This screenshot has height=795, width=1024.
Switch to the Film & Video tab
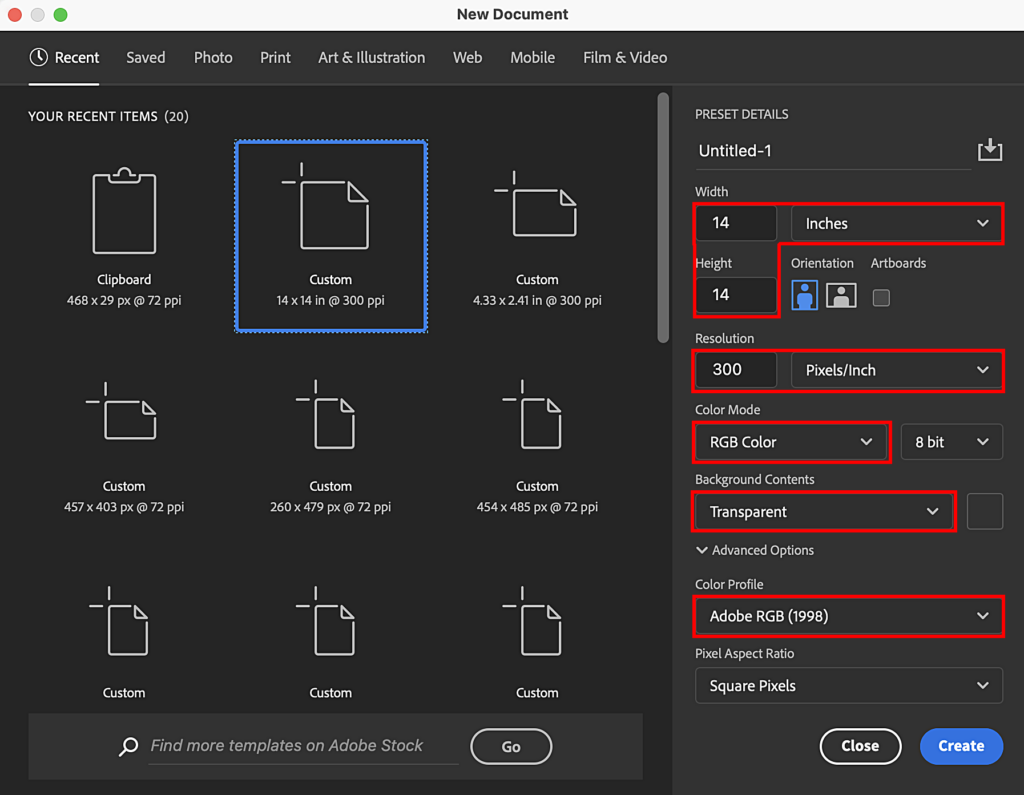tap(624, 57)
